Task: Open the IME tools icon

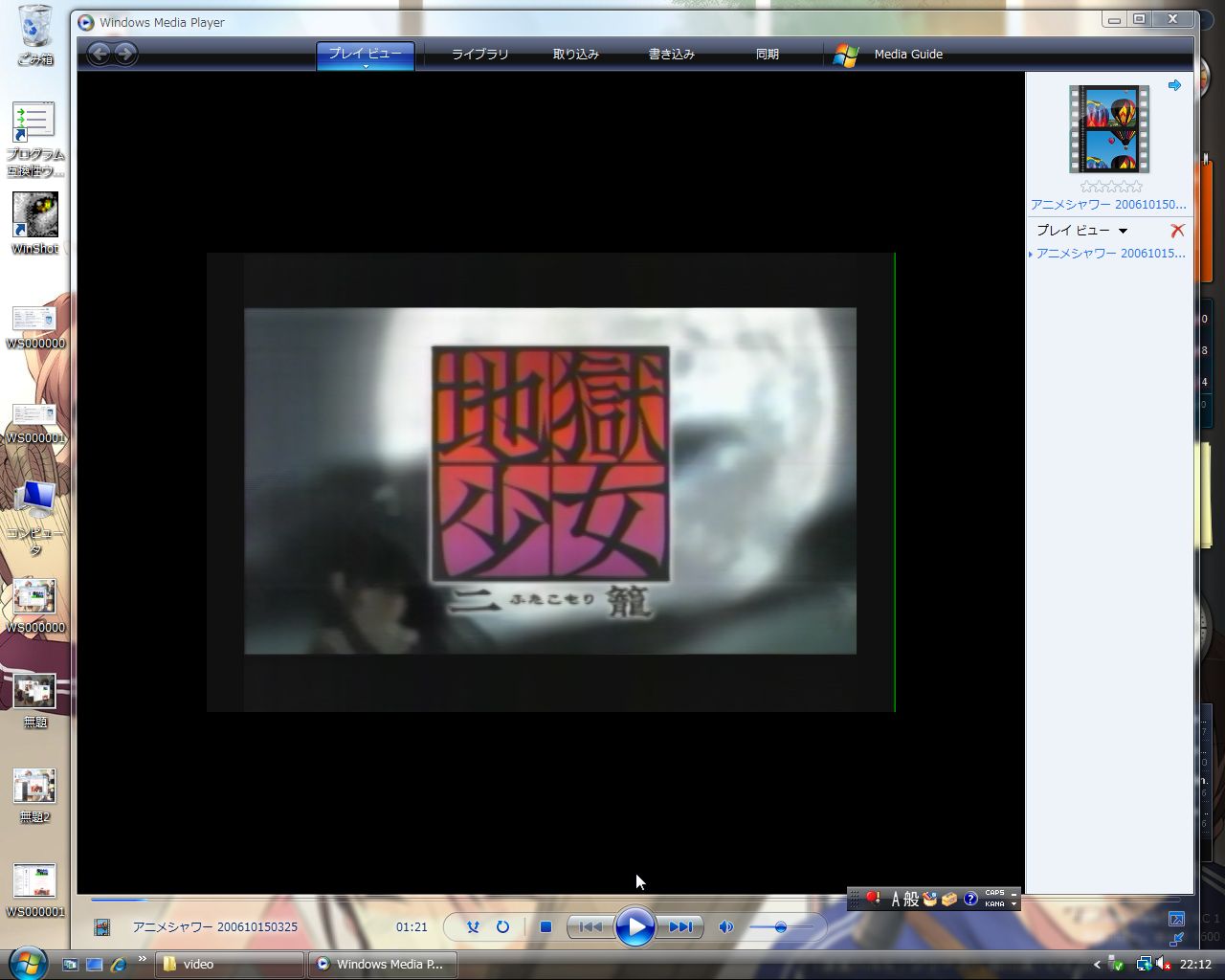Action: point(949,899)
